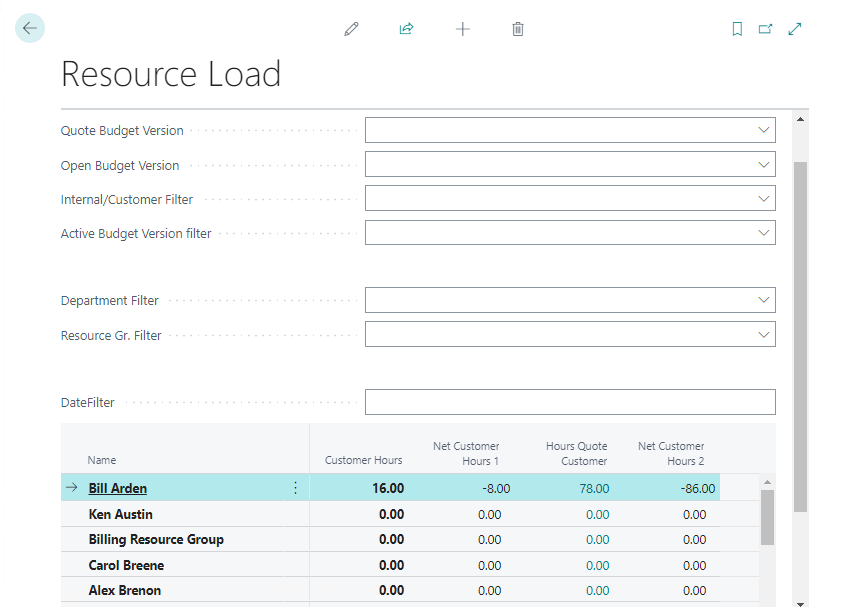
Task: Click the pencil edit icon
Action: [x=351, y=29]
